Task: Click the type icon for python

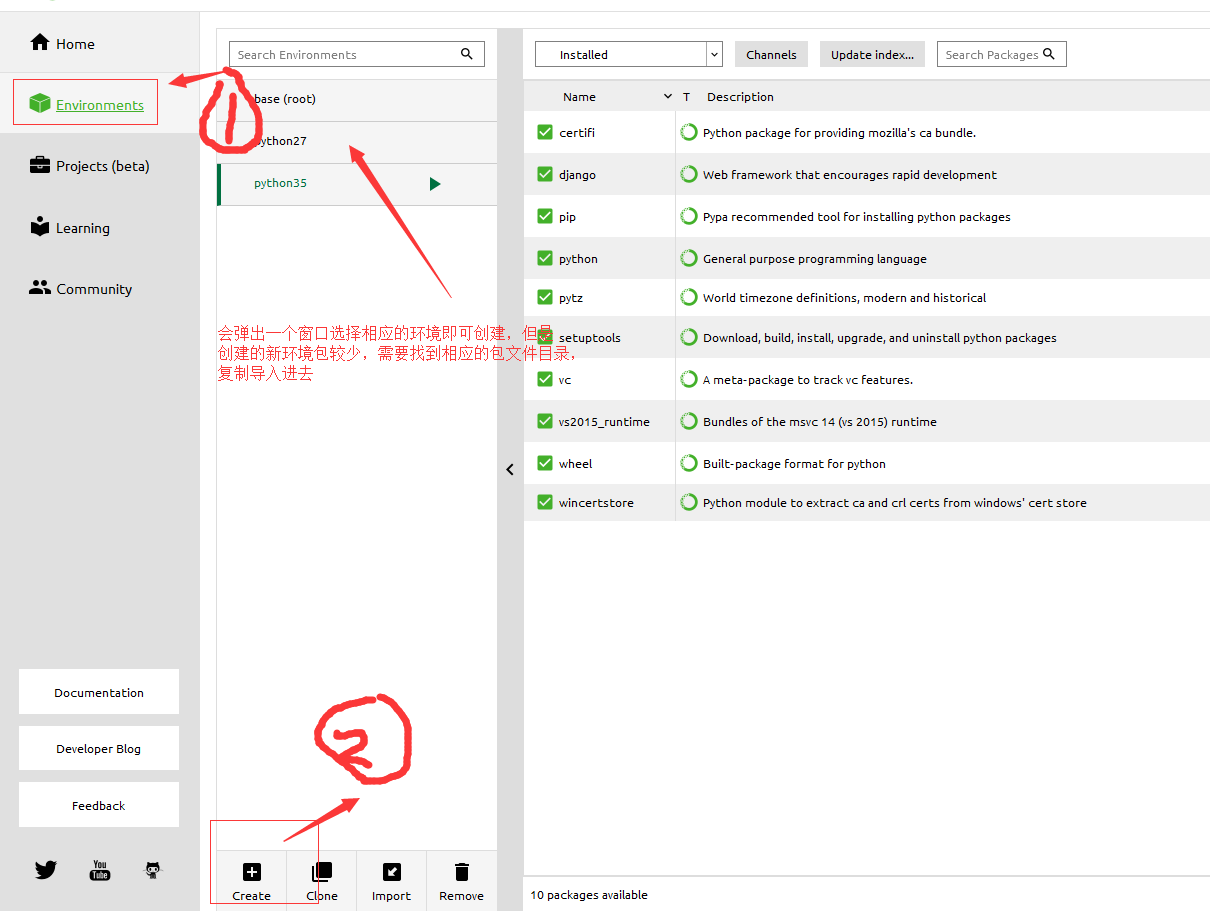Action: coord(689,258)
